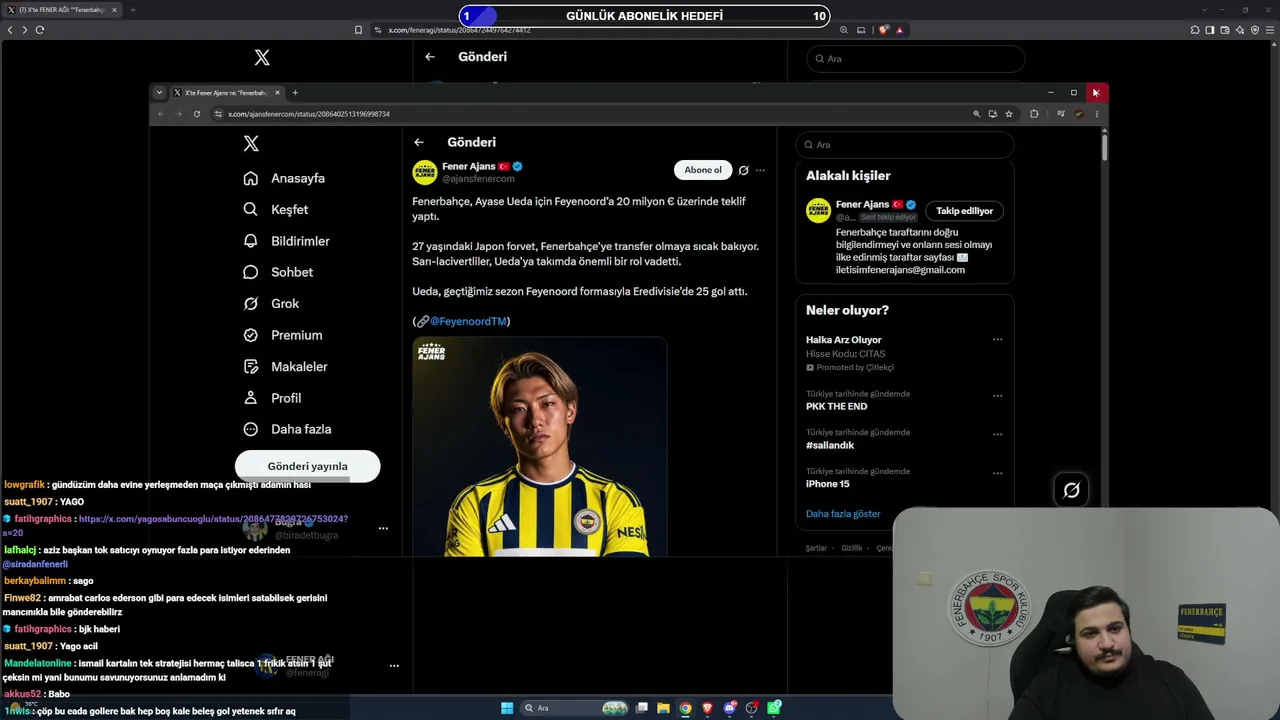
Task: Open Bildirimler bell icon
Action: pyautogui.click(x=251, y=241)
